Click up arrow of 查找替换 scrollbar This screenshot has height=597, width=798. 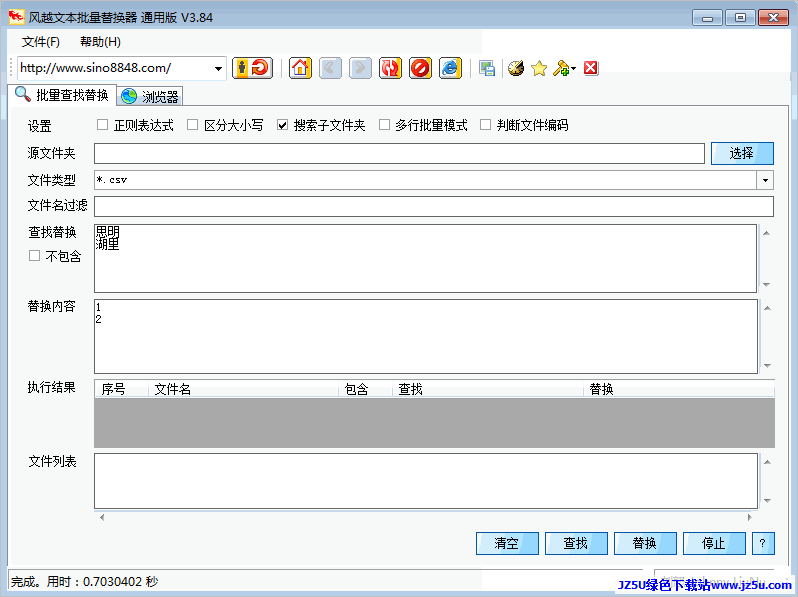766,233
